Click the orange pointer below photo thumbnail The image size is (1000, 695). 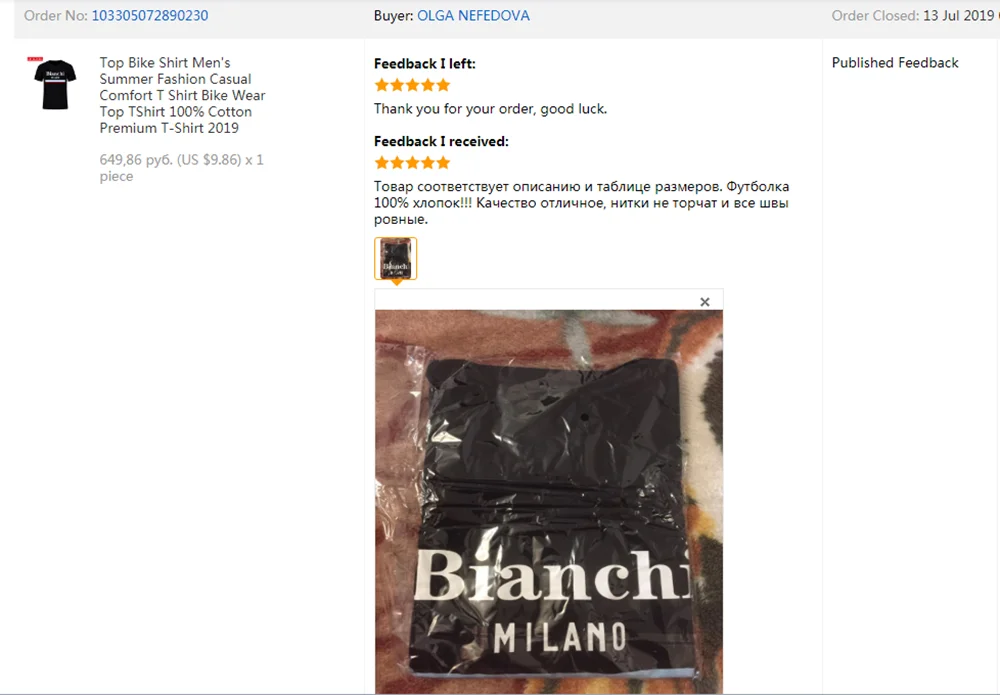[x=396, y=282]
